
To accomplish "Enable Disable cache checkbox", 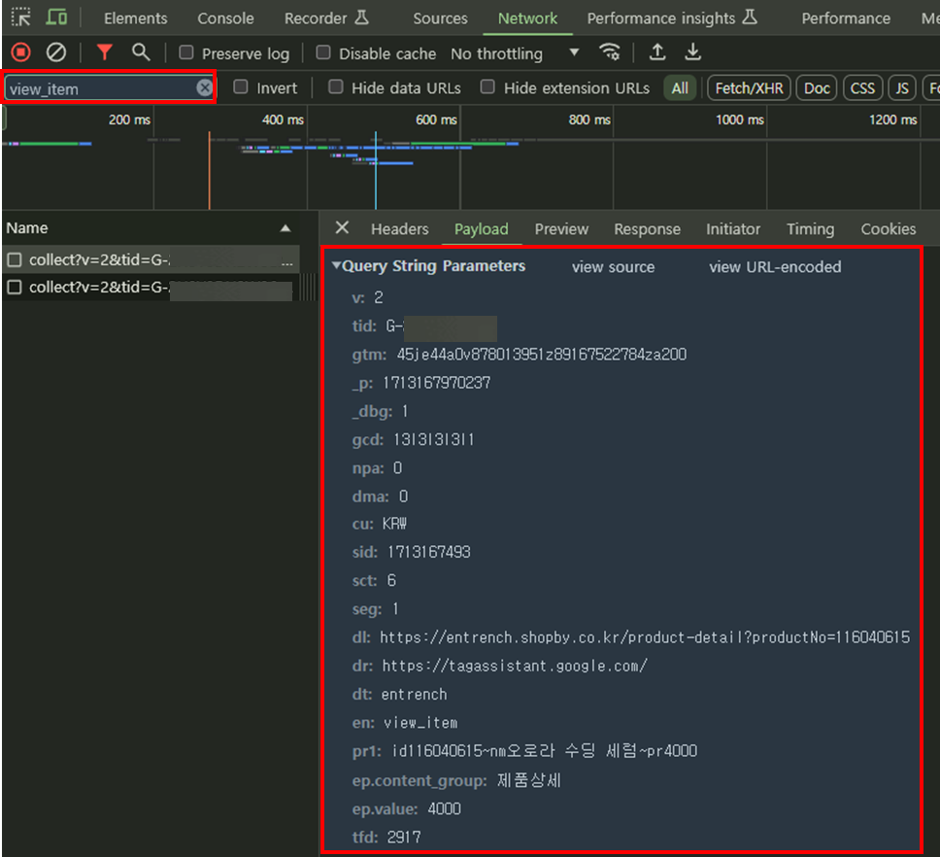I will point(323,53).
